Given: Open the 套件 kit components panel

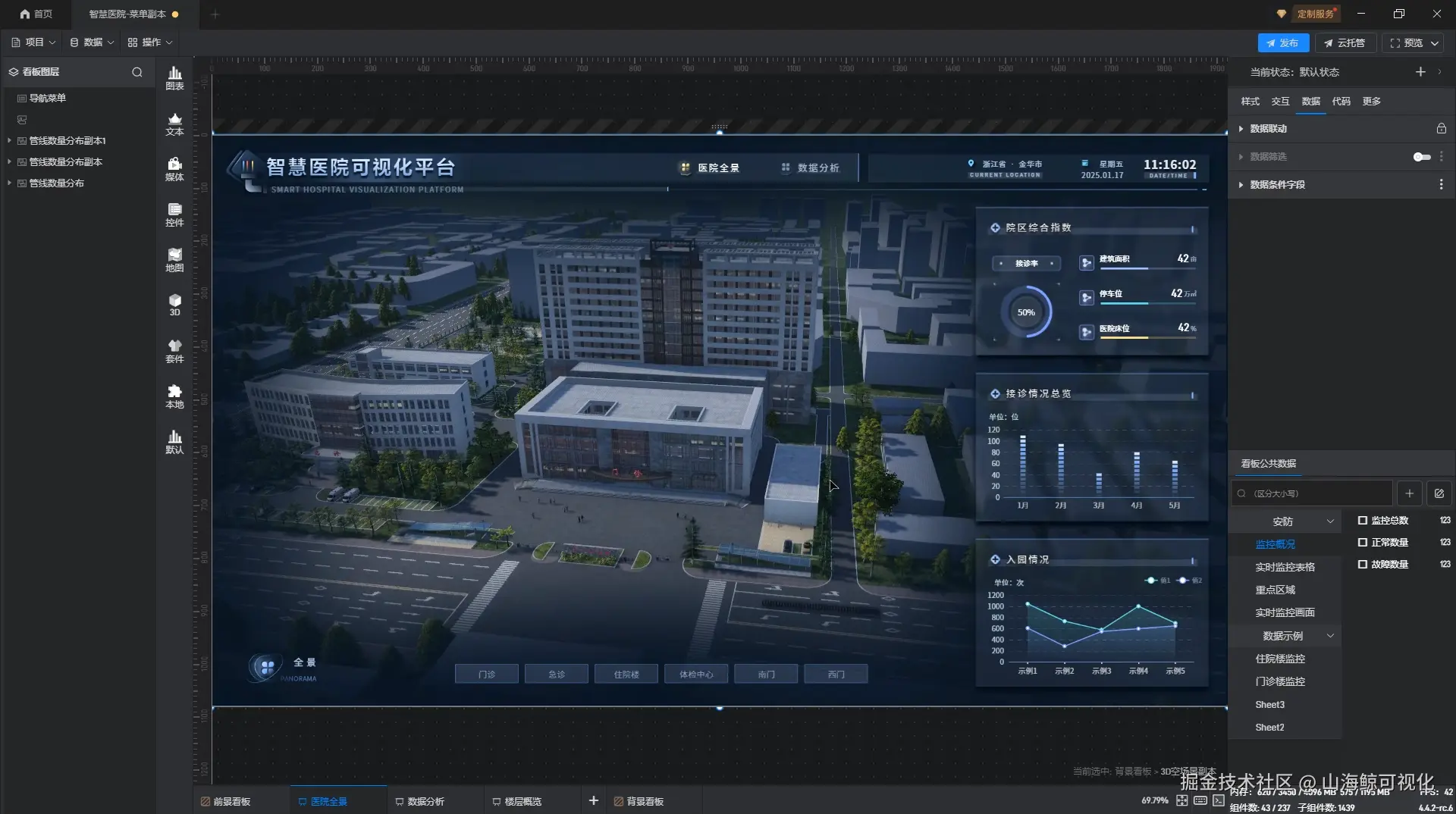Looking at the screenshot, I should 174,352.
